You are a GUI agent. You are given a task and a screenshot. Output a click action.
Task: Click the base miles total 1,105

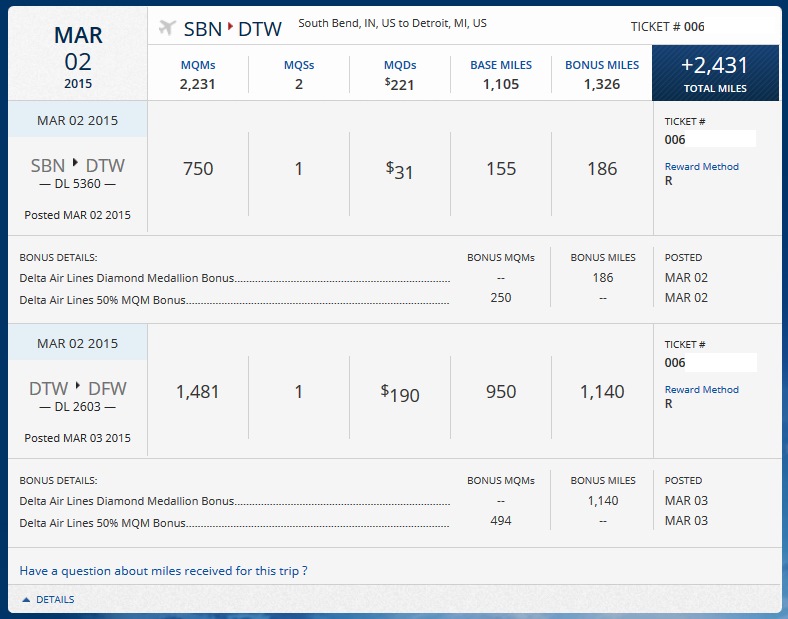click(x=501, y=84)
